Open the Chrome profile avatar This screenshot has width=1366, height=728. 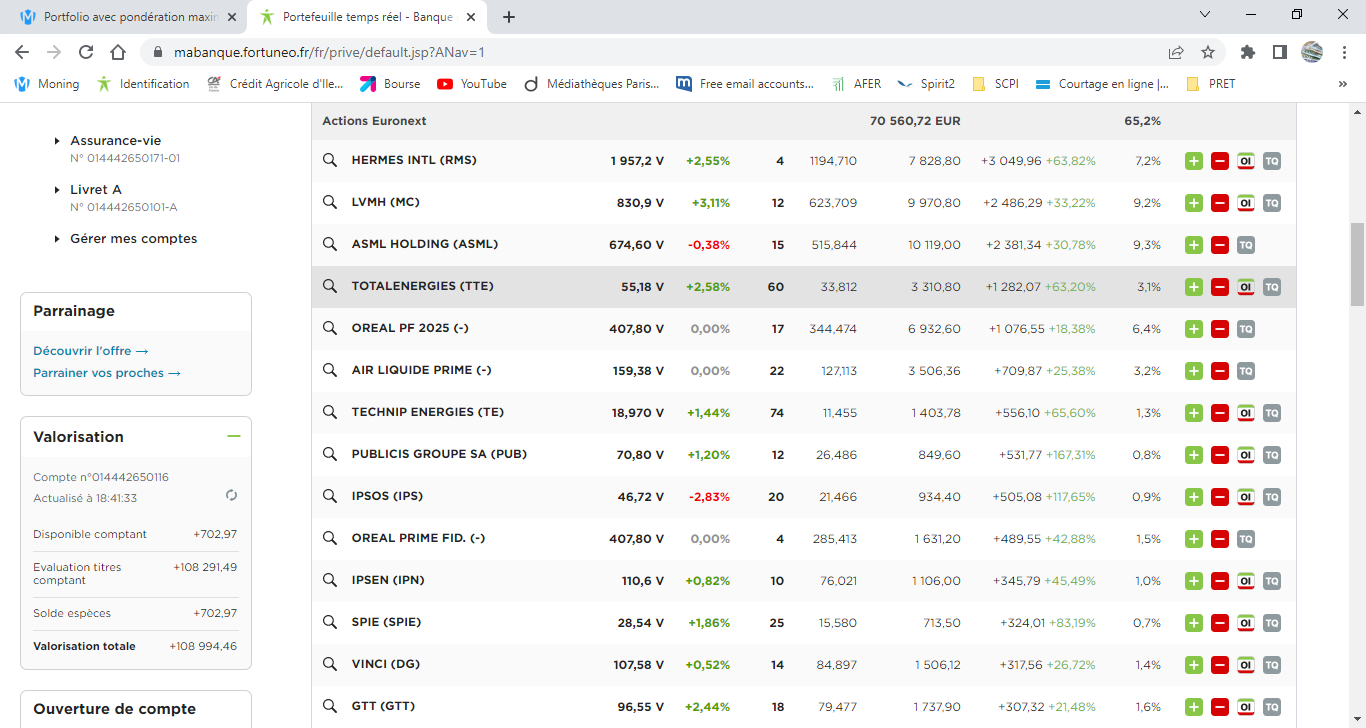(1312, 52)
